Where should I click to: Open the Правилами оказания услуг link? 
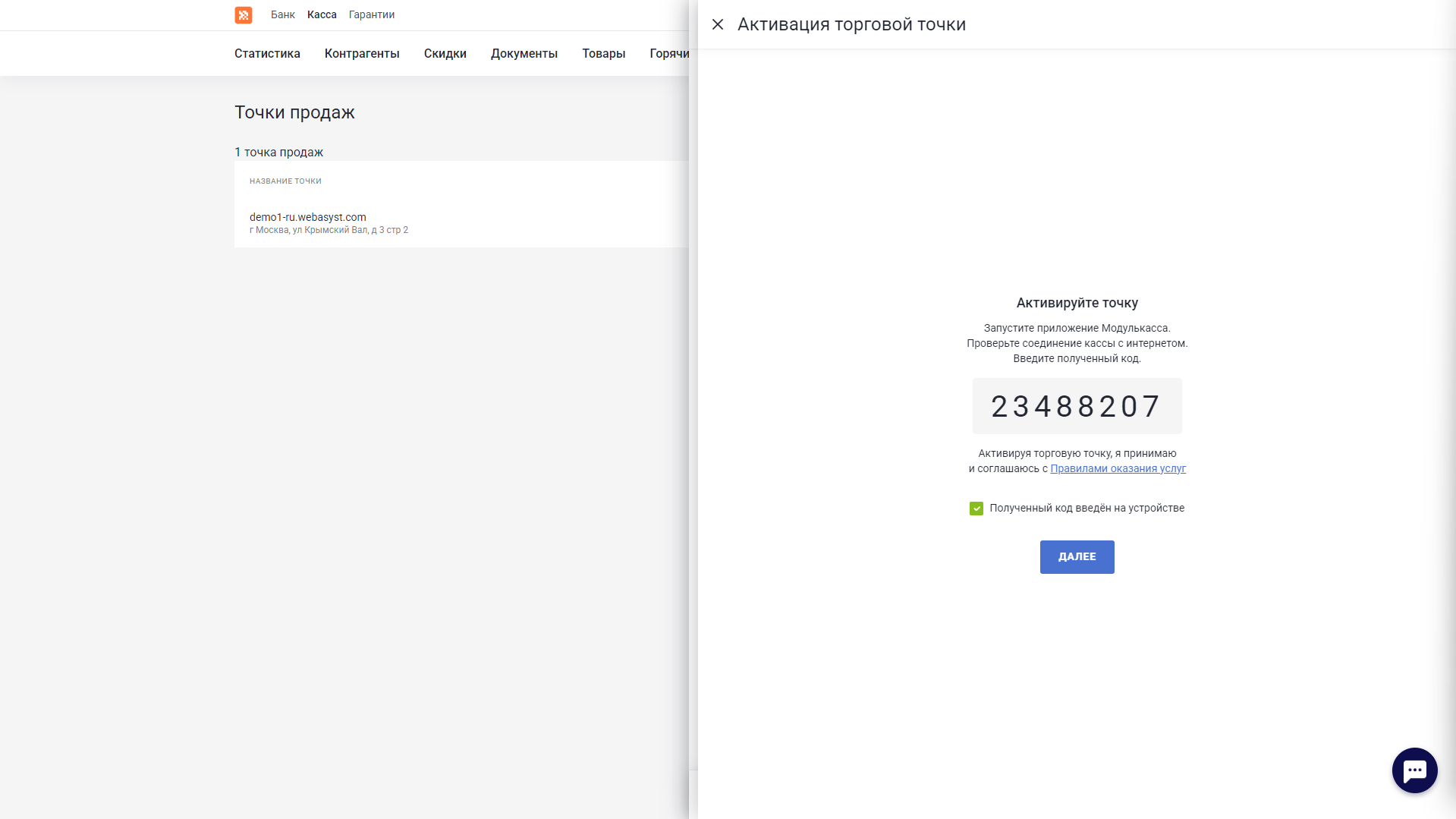(x=1118, y=469)
